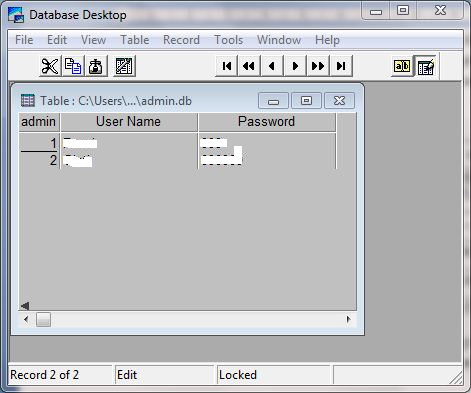This screenshot has width=471, height=393.
Task: Open the View menu
Action: pyautogui.click(x=93, y=40)
